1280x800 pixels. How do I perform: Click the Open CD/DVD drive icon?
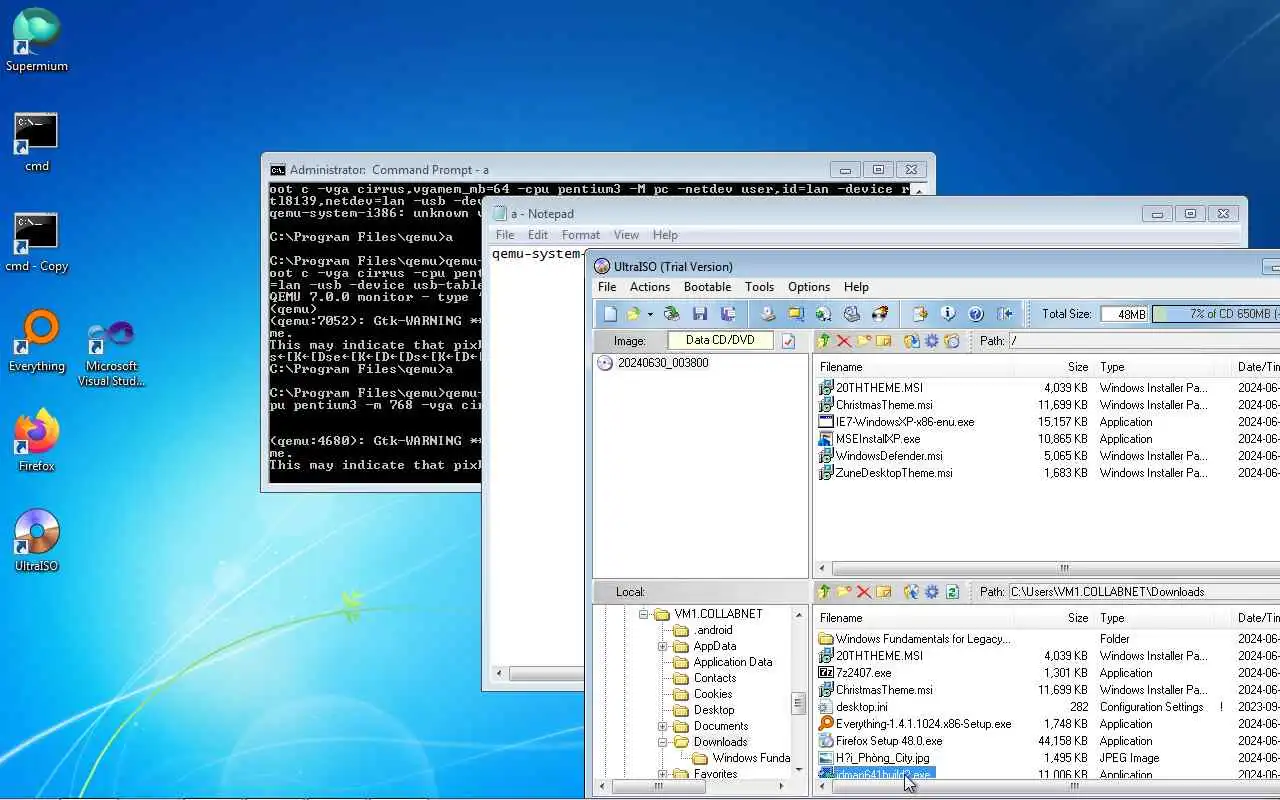(x=672, y=314)
